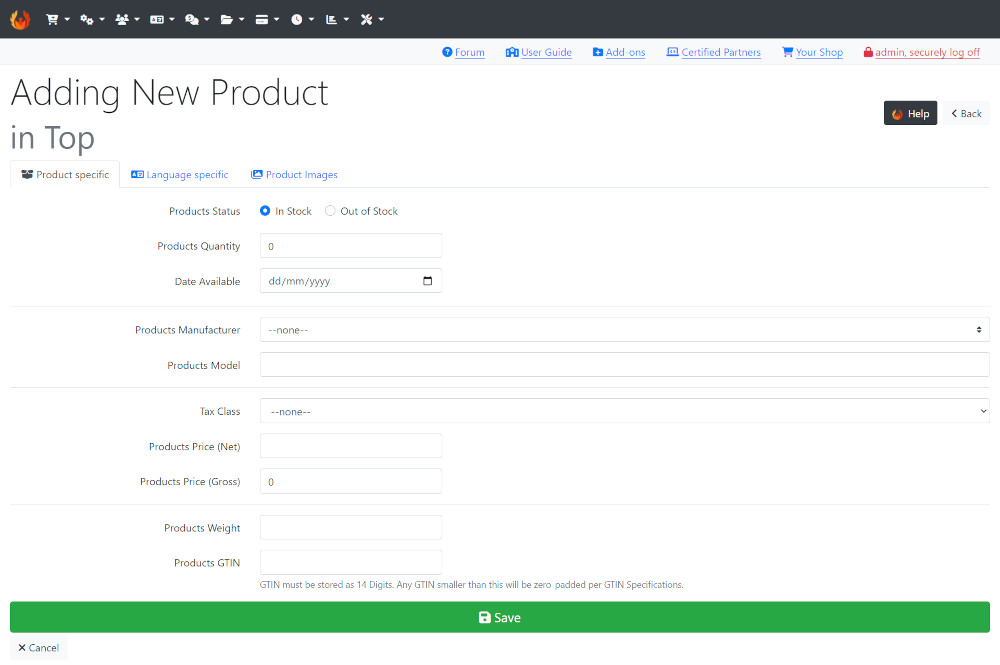The height and width of the screenshot is (665, 1000).
Task: Select the In Stock radio button
Action: (265, 211)
